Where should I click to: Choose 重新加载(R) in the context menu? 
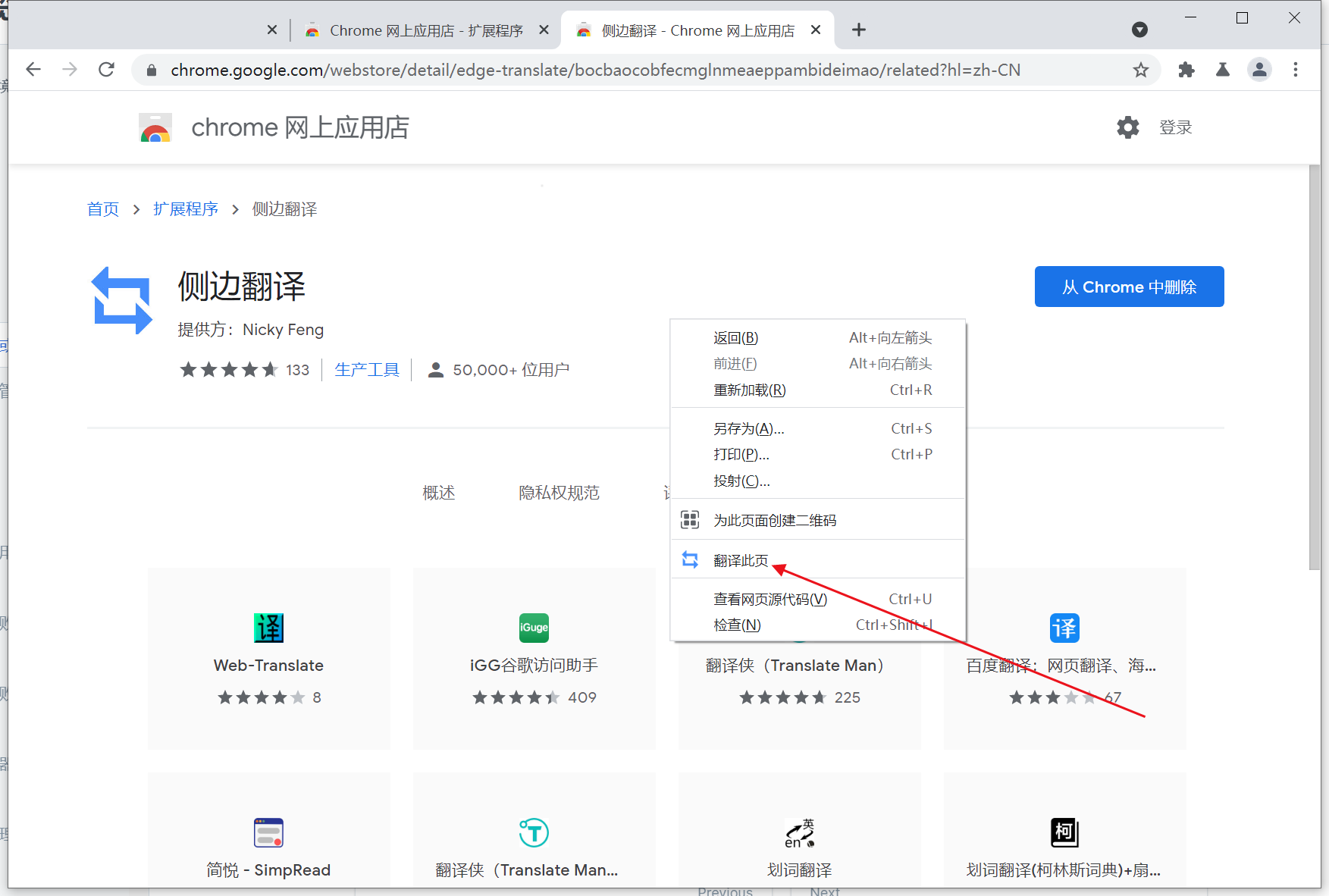point(817,390)
